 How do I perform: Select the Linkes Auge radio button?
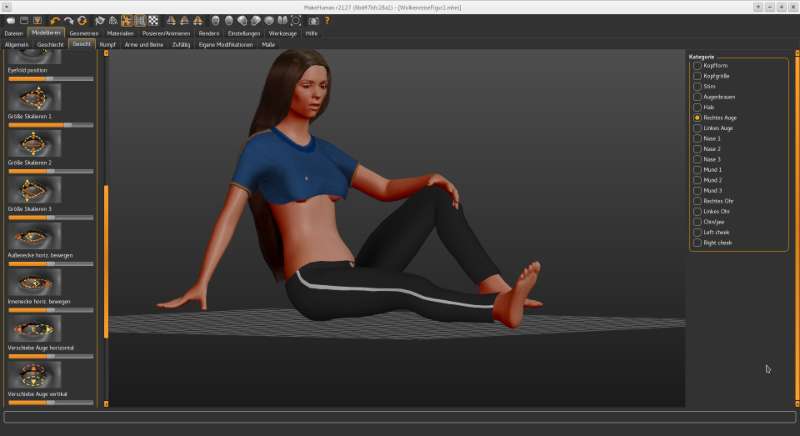(698, 128)
